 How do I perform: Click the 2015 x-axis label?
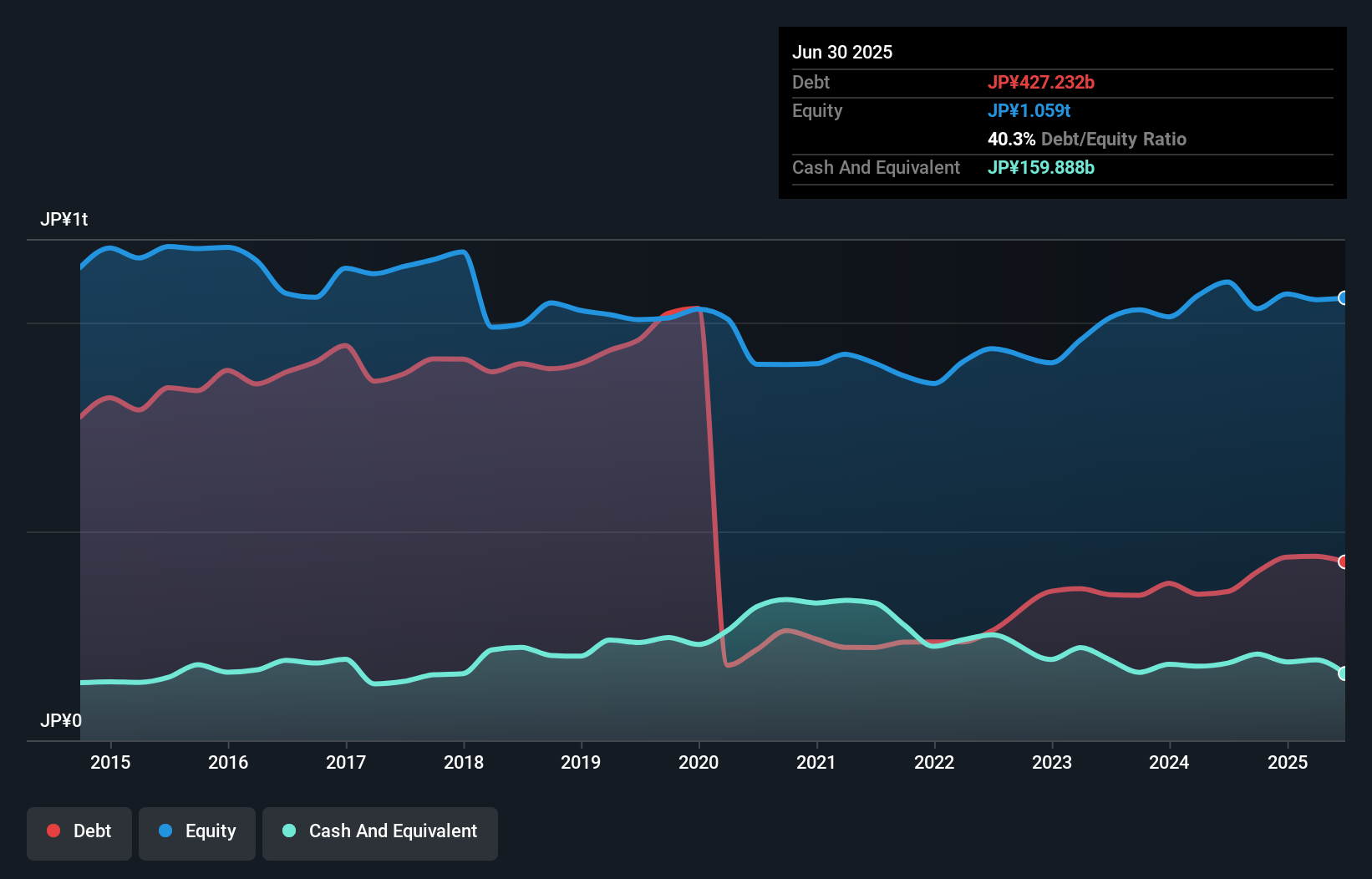110,762
